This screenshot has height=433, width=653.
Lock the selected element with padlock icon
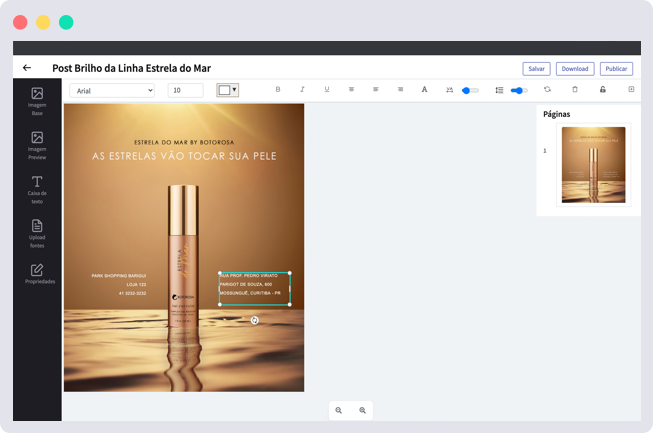(602, 90)
